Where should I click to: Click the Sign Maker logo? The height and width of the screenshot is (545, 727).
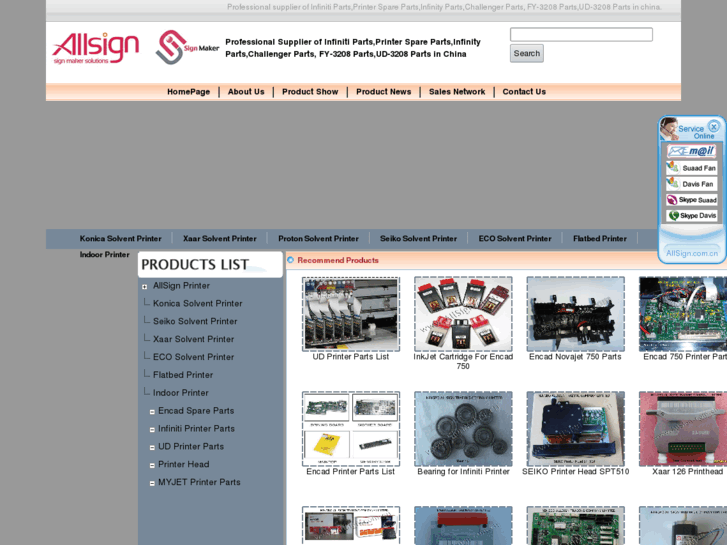[x=187, y=47]
